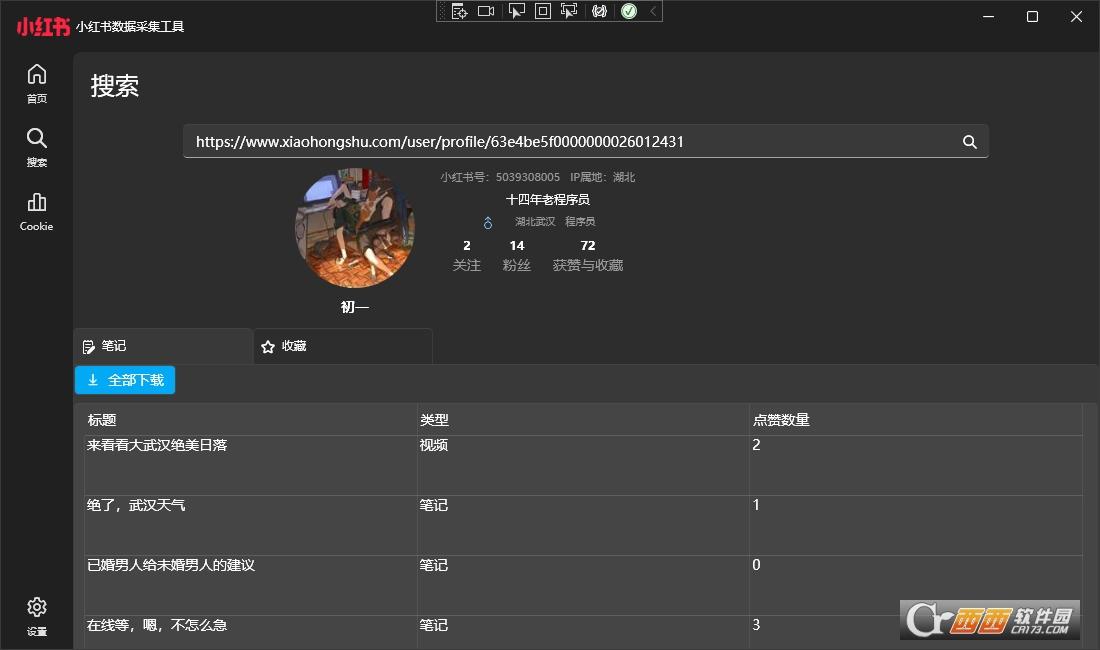
Task: Click the 全部下载 download all button
Action: [x=125, y=380]
